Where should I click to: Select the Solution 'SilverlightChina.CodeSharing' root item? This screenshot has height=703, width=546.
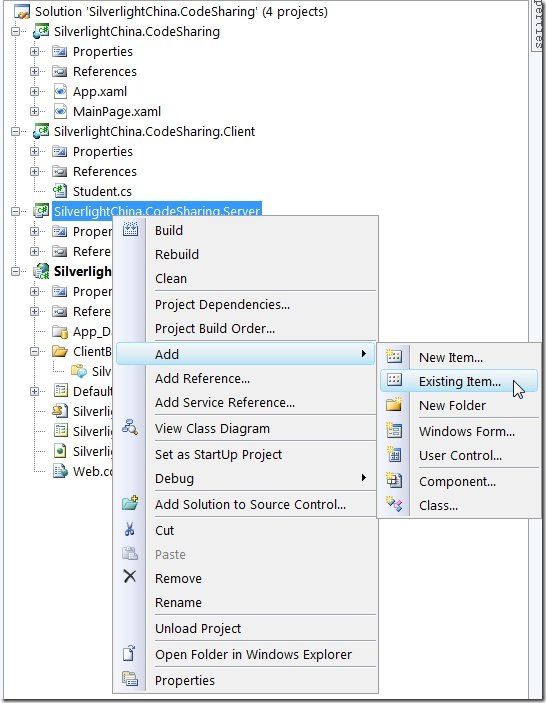tap(181, 11)
